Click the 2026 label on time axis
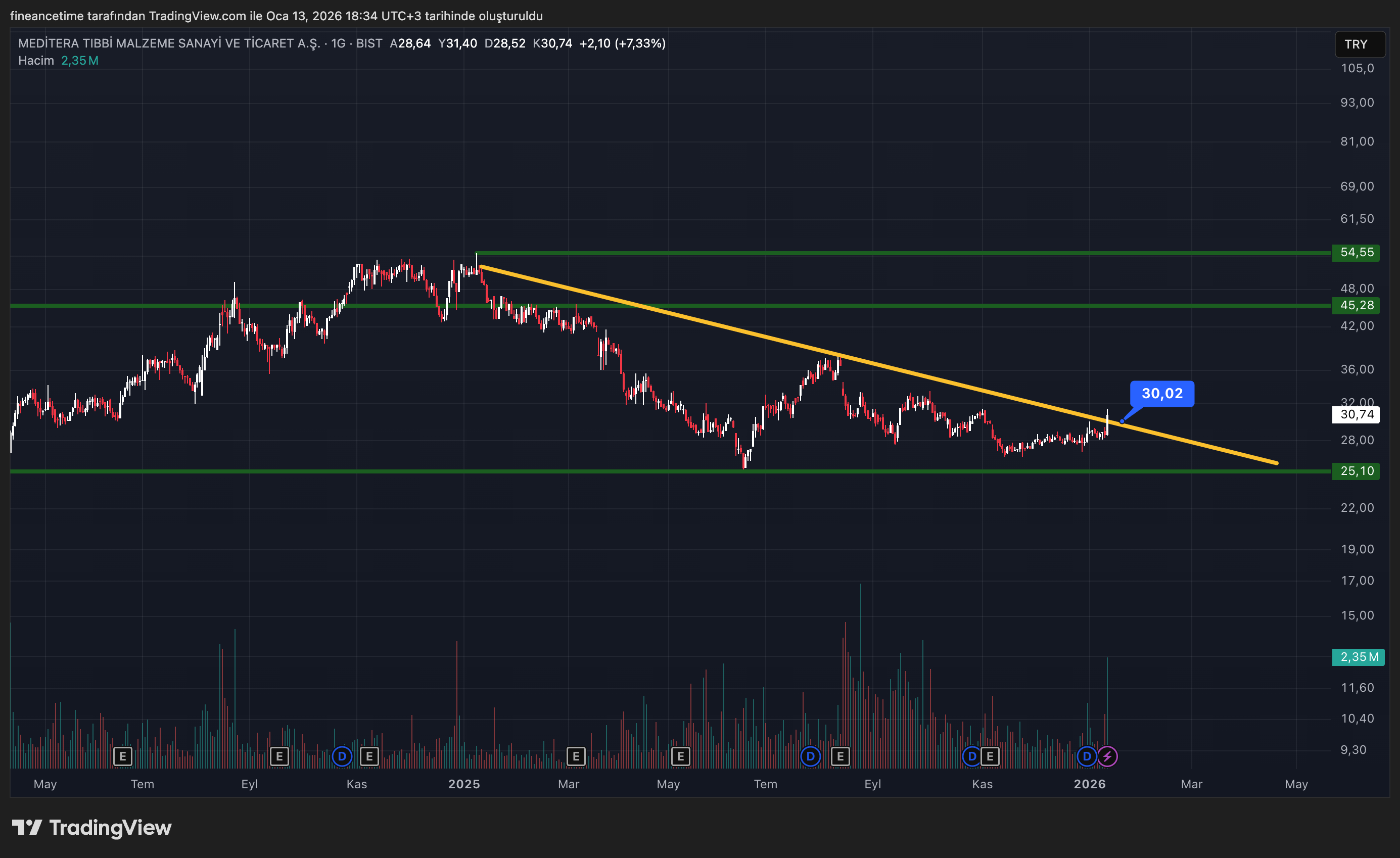1400x858 pixels. (x=1089, y=784)
